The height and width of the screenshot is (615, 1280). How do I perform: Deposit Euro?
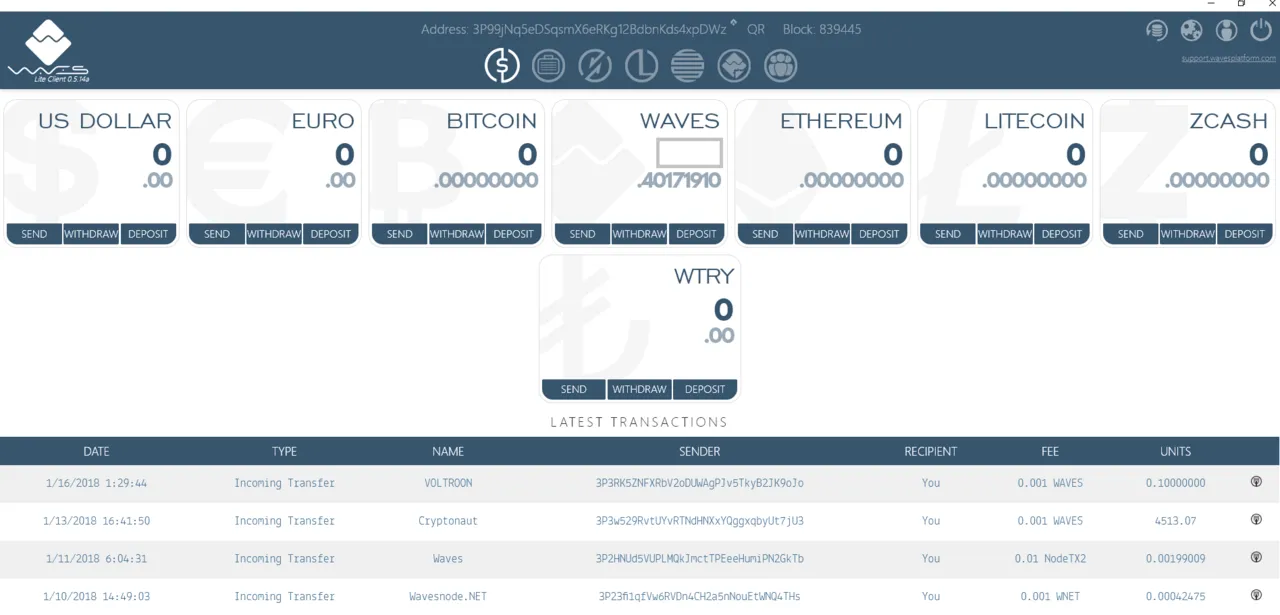[x=331, y=234]
